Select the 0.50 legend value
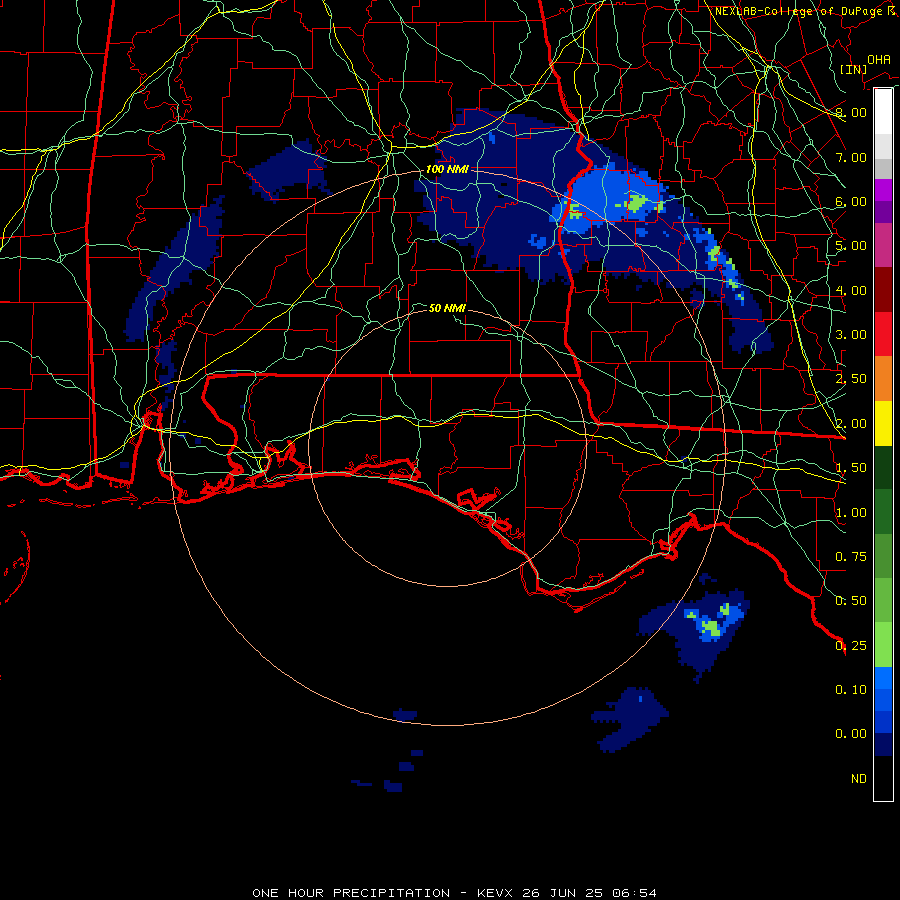Image resolution: width=900 pixels, height=900 pixels. pos(851,601)
